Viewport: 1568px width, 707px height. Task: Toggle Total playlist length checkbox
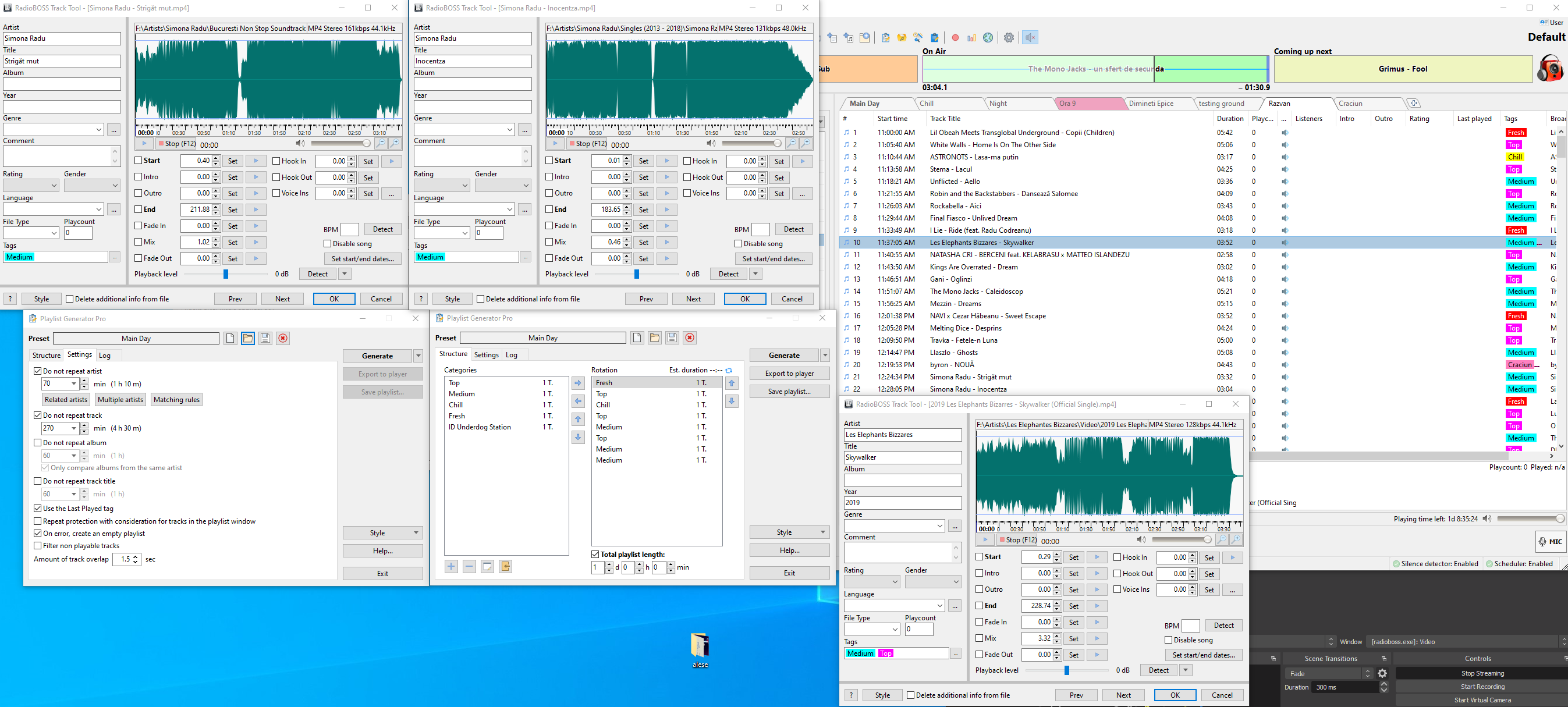point(595,554)
